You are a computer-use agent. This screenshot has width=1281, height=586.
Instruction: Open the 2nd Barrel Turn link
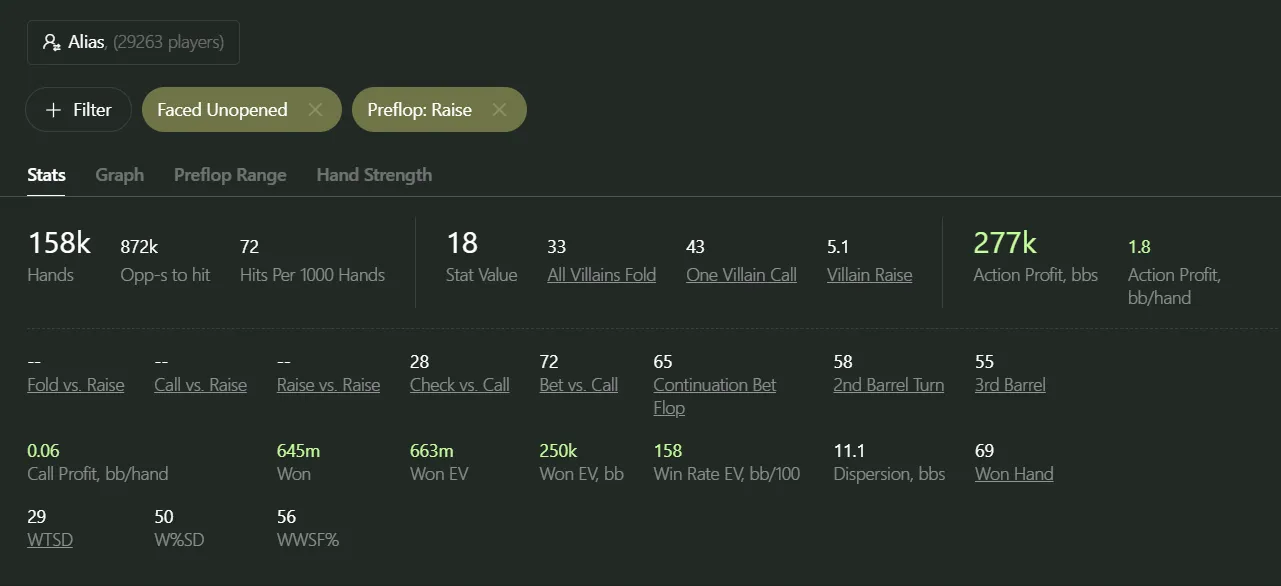click(x=888, y=385)
